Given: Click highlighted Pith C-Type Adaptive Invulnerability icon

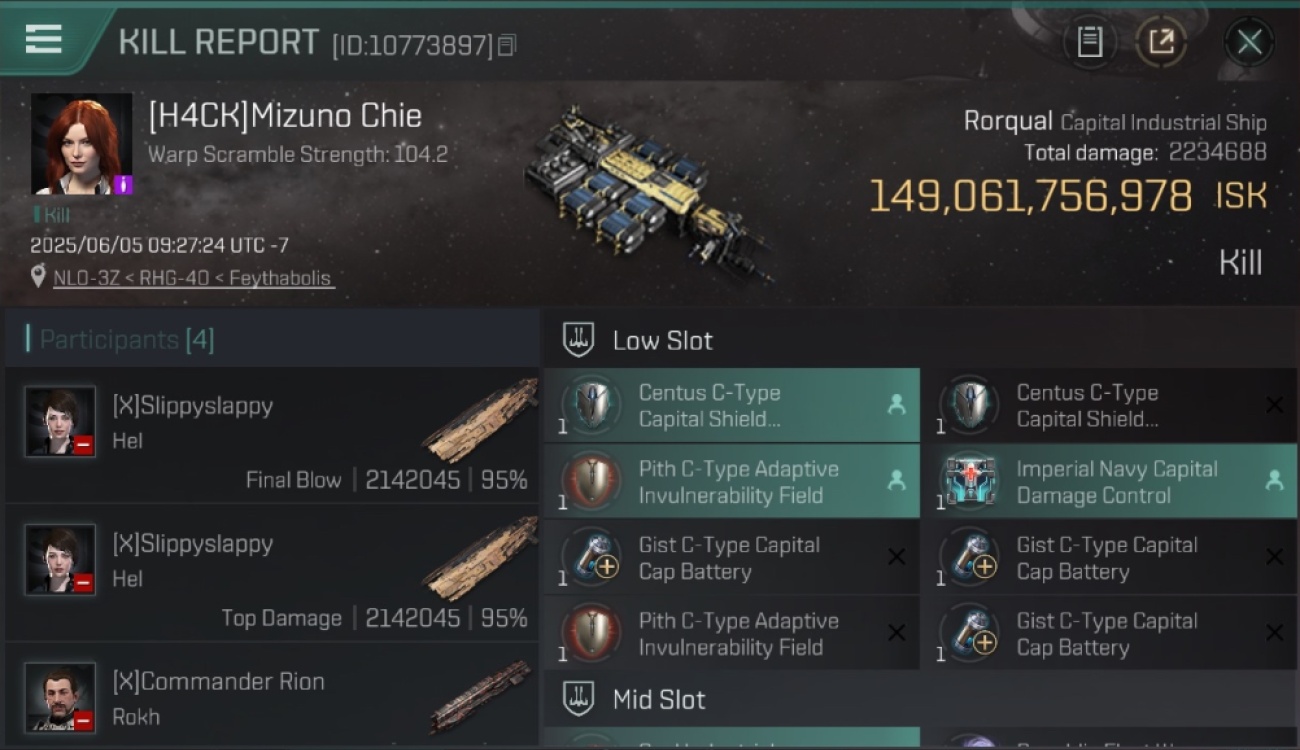Looking at the screenshot, I should click(x=591, y=481).
